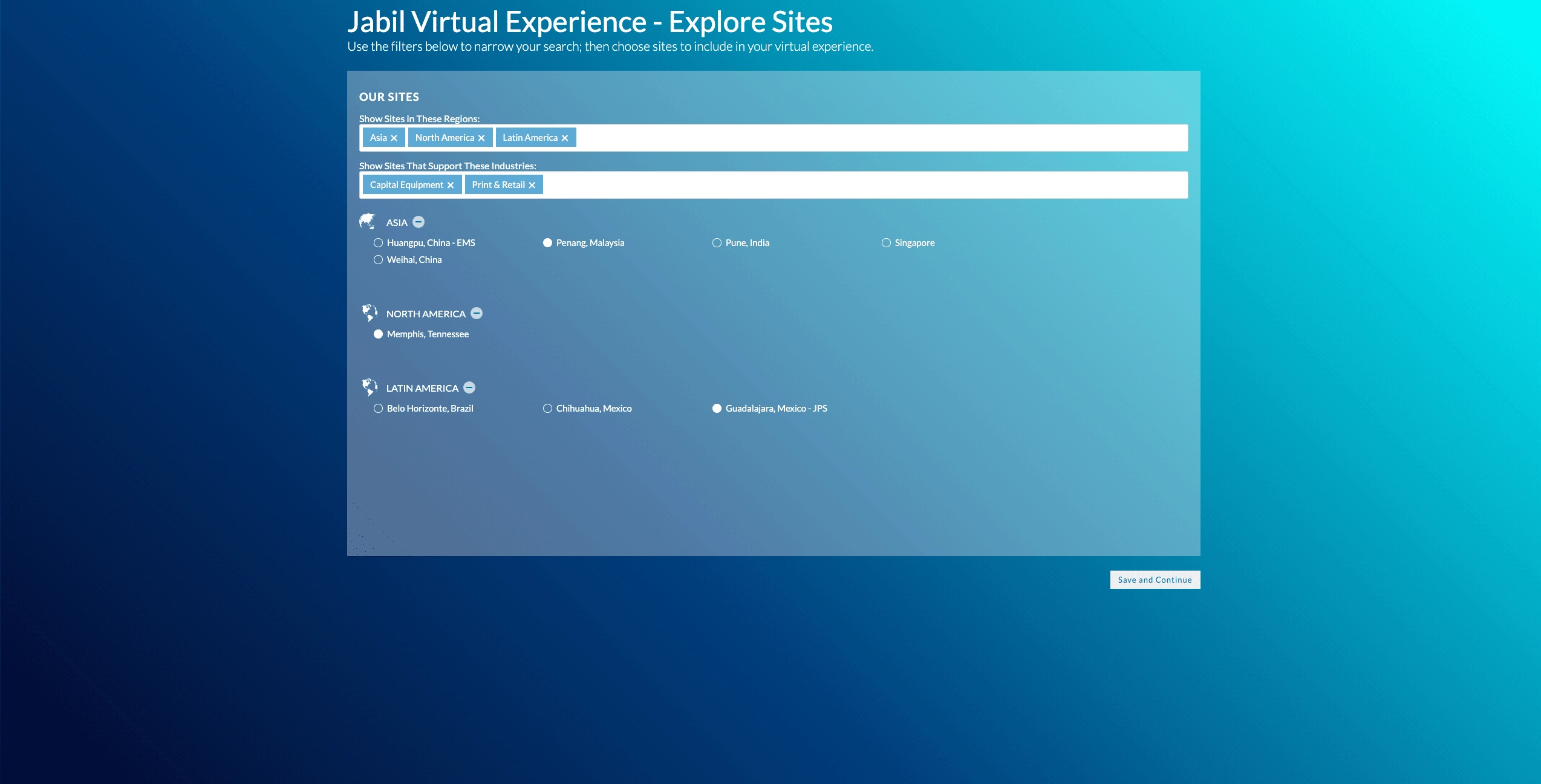Remove the Latin America region tag
Viewport: 1541px width, 784px height.
click(565, 138)
